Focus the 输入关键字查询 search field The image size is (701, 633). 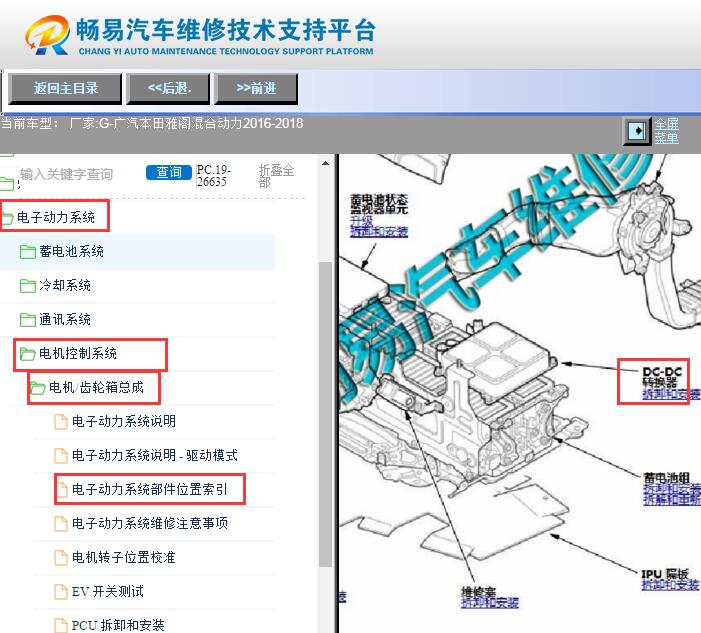pyautogui.click(x=66, y=174)
